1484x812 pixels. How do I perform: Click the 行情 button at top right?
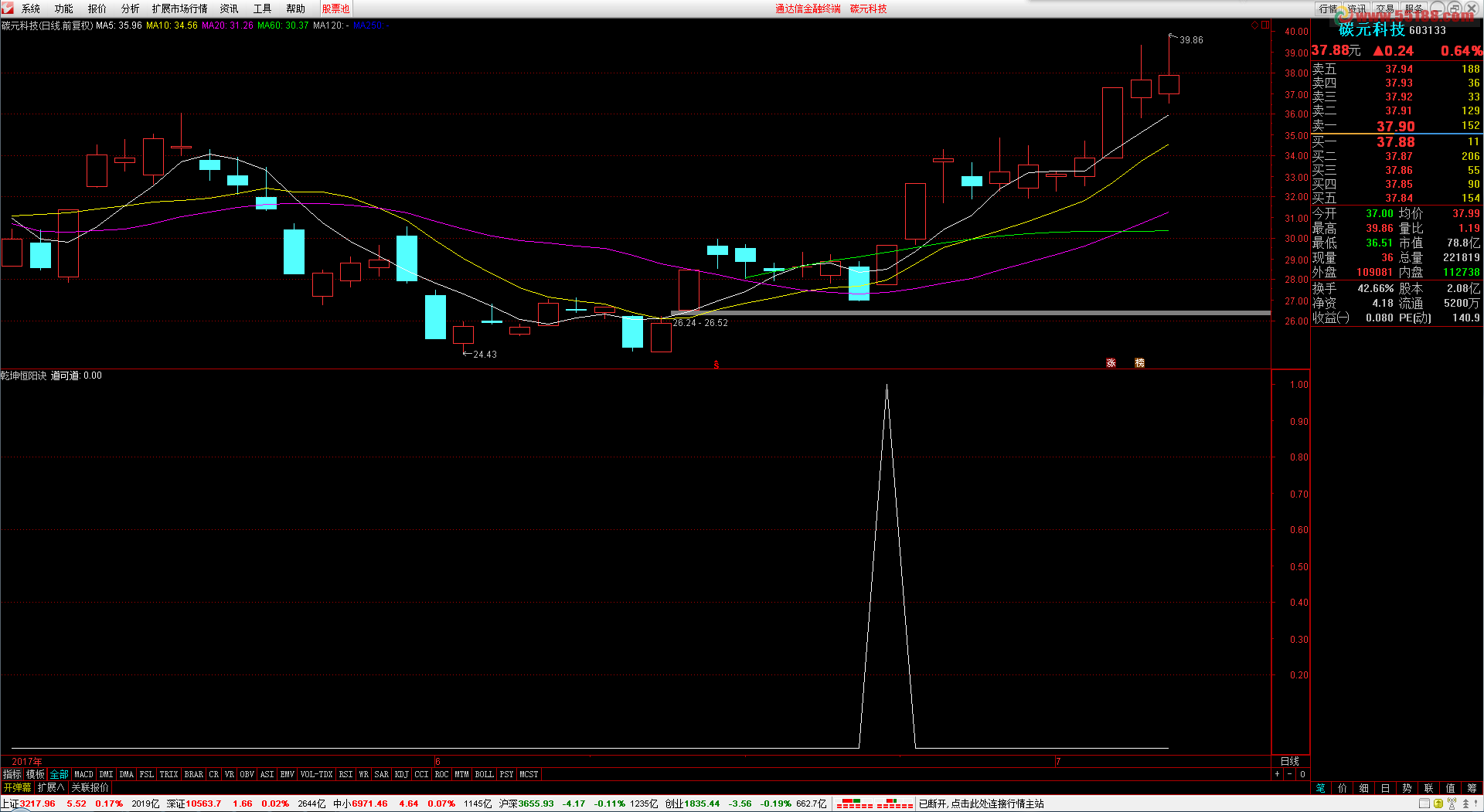(1329, 8)
